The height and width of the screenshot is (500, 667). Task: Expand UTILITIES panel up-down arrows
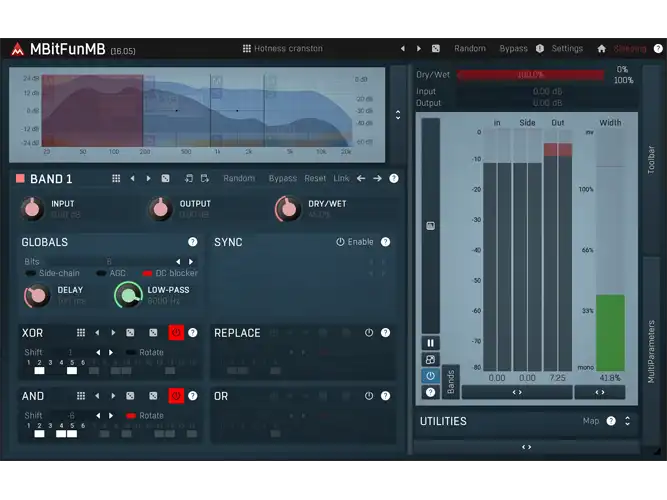tap(627, 421)
